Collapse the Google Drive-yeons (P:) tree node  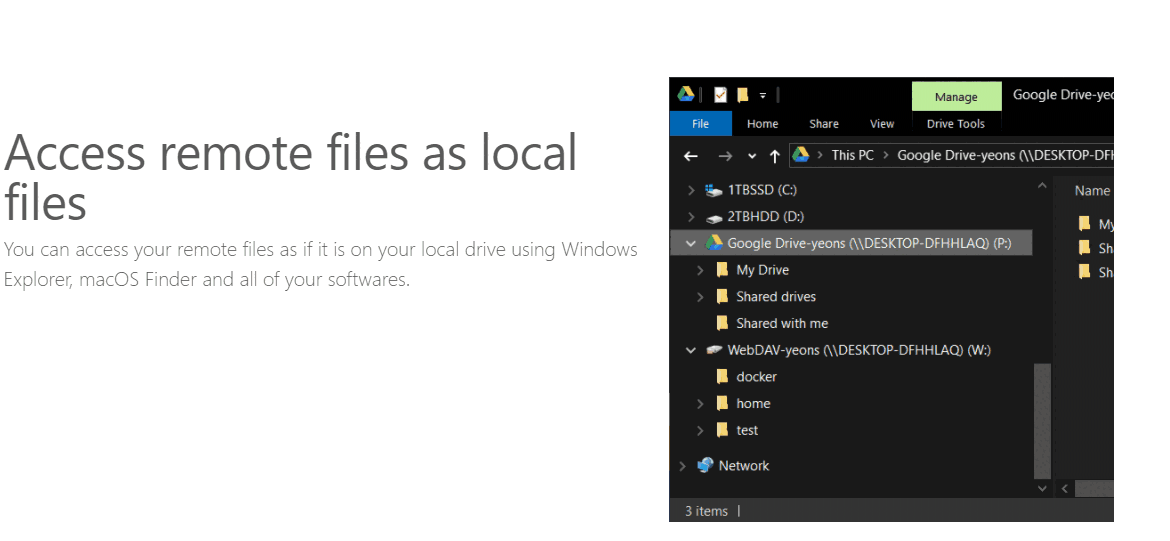click(690, 243)
